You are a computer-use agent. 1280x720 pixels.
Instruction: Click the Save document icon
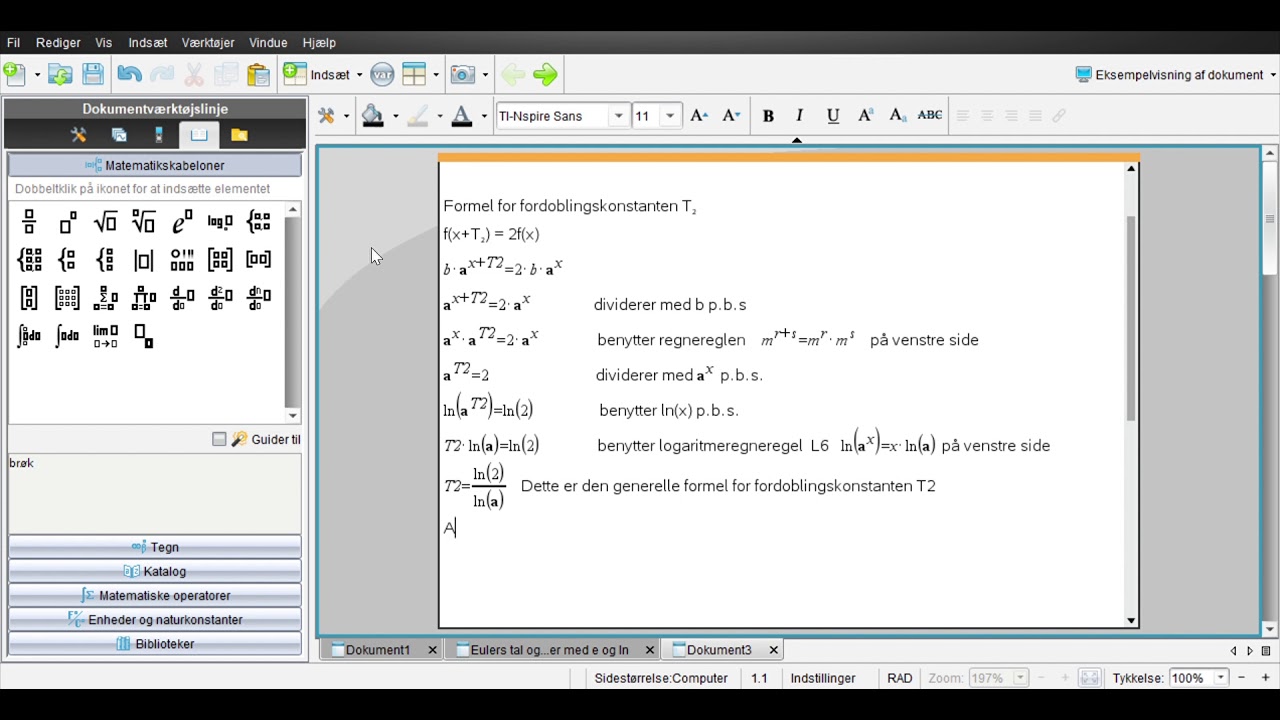pos(93,74)
